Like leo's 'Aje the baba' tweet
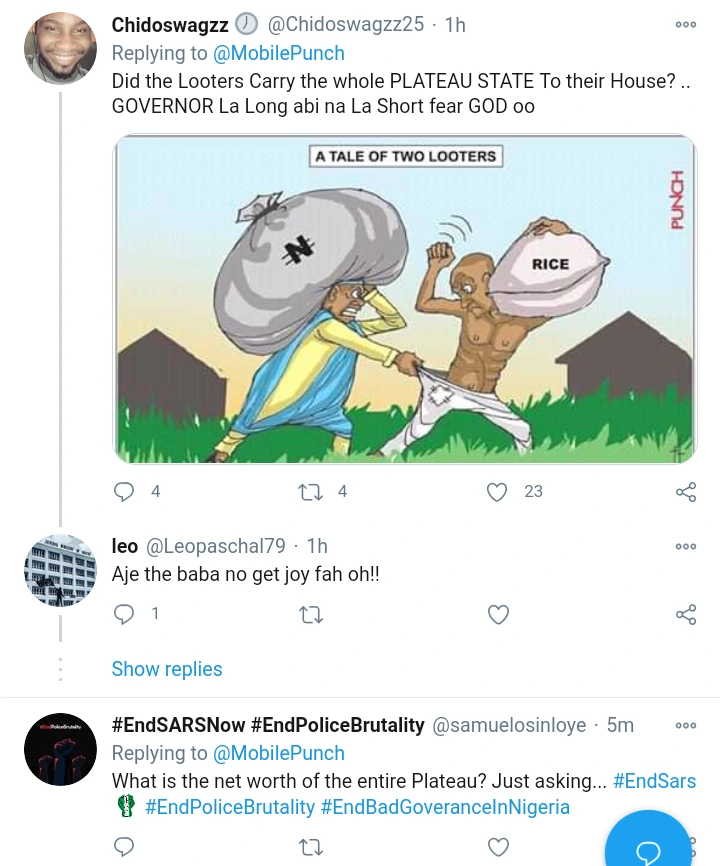 click(497, 614)
